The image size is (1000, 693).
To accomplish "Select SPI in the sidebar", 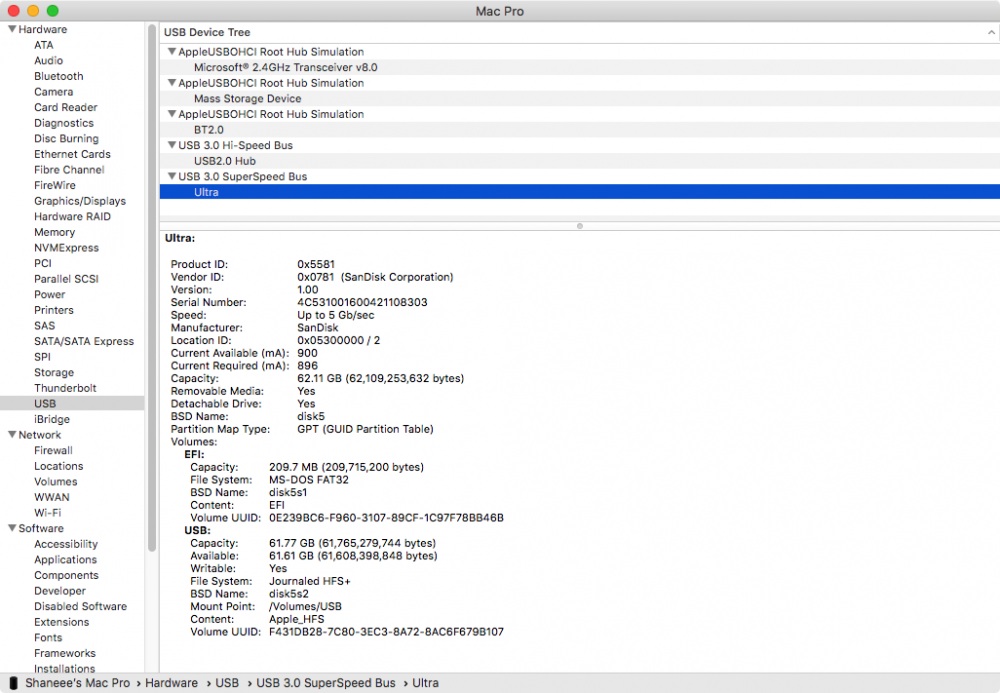I will click(x=42, y=357).
